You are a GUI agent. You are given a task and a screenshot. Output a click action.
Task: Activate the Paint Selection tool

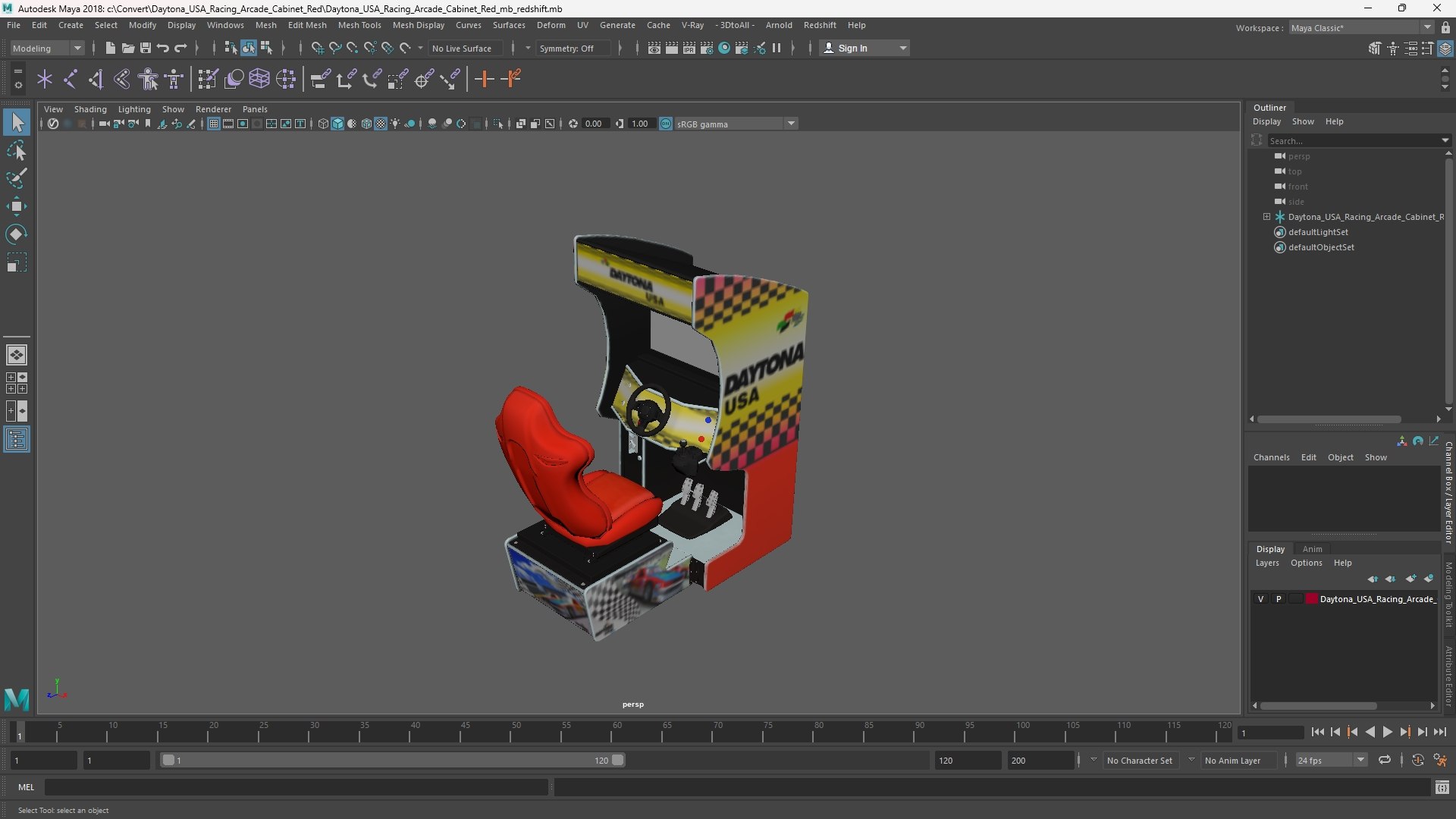coord(17,178)
